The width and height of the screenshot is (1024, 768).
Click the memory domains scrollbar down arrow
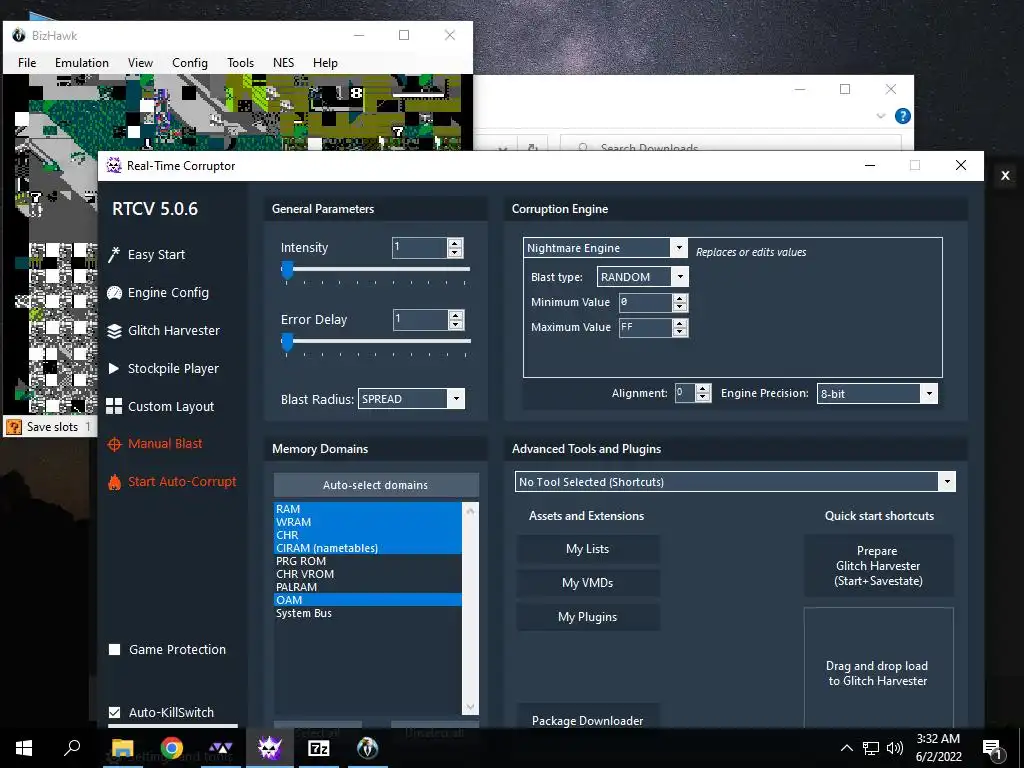coord(470,707)
